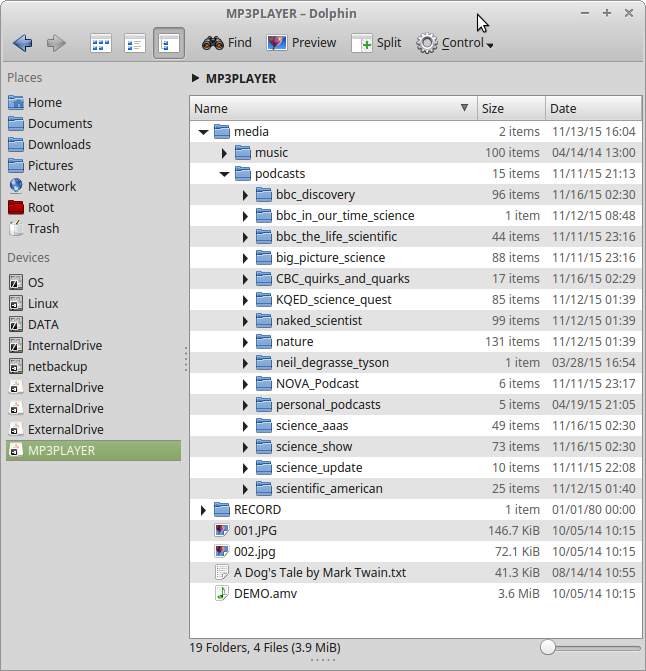
Task: Open Find search tool
Action: pyautogui.click(x=227, y=43)
